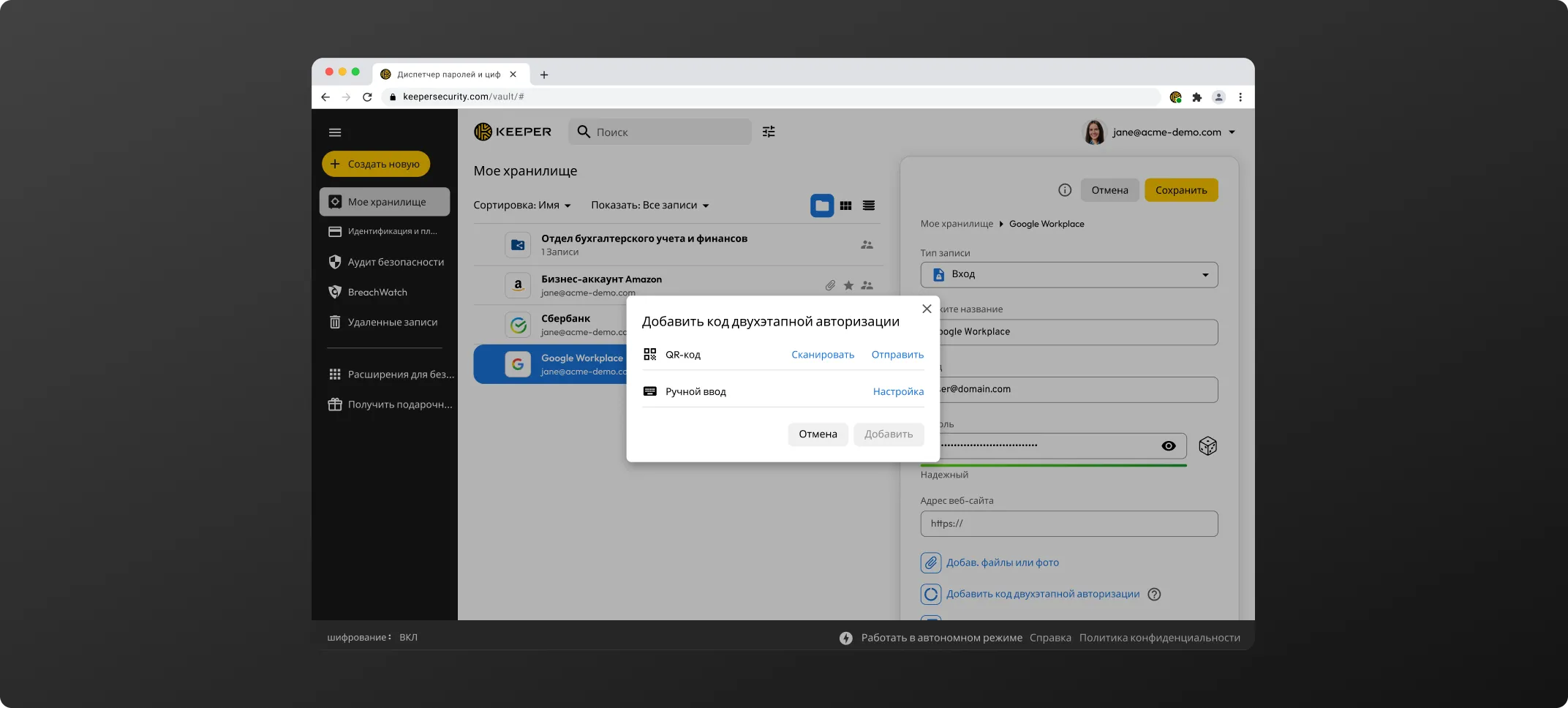This screenshot has height=708, width=1568.
Task: Generate password with the dice icon
Action: click(1207, 446)
